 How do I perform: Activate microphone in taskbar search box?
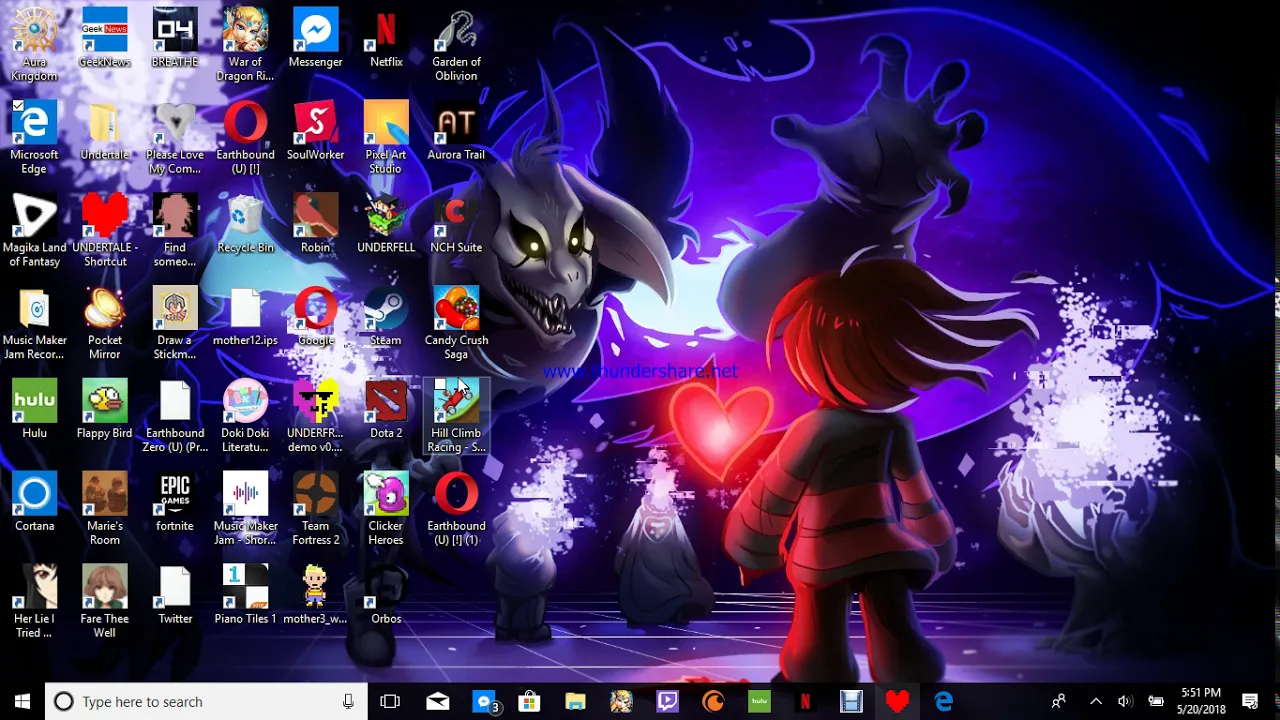pos(348,702)
